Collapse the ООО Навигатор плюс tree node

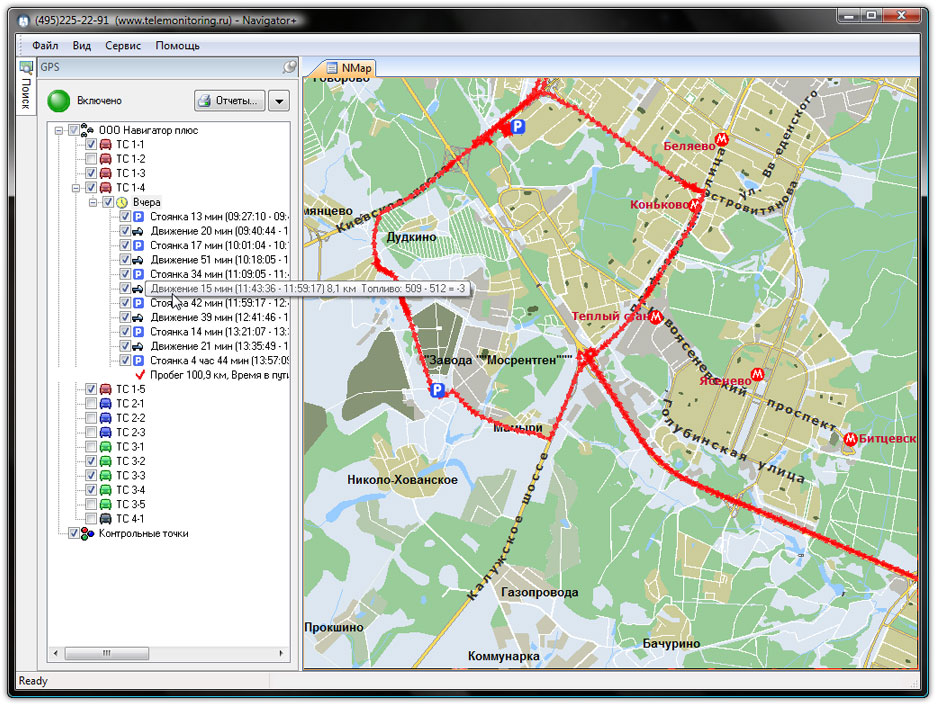[x=58, y=130]
